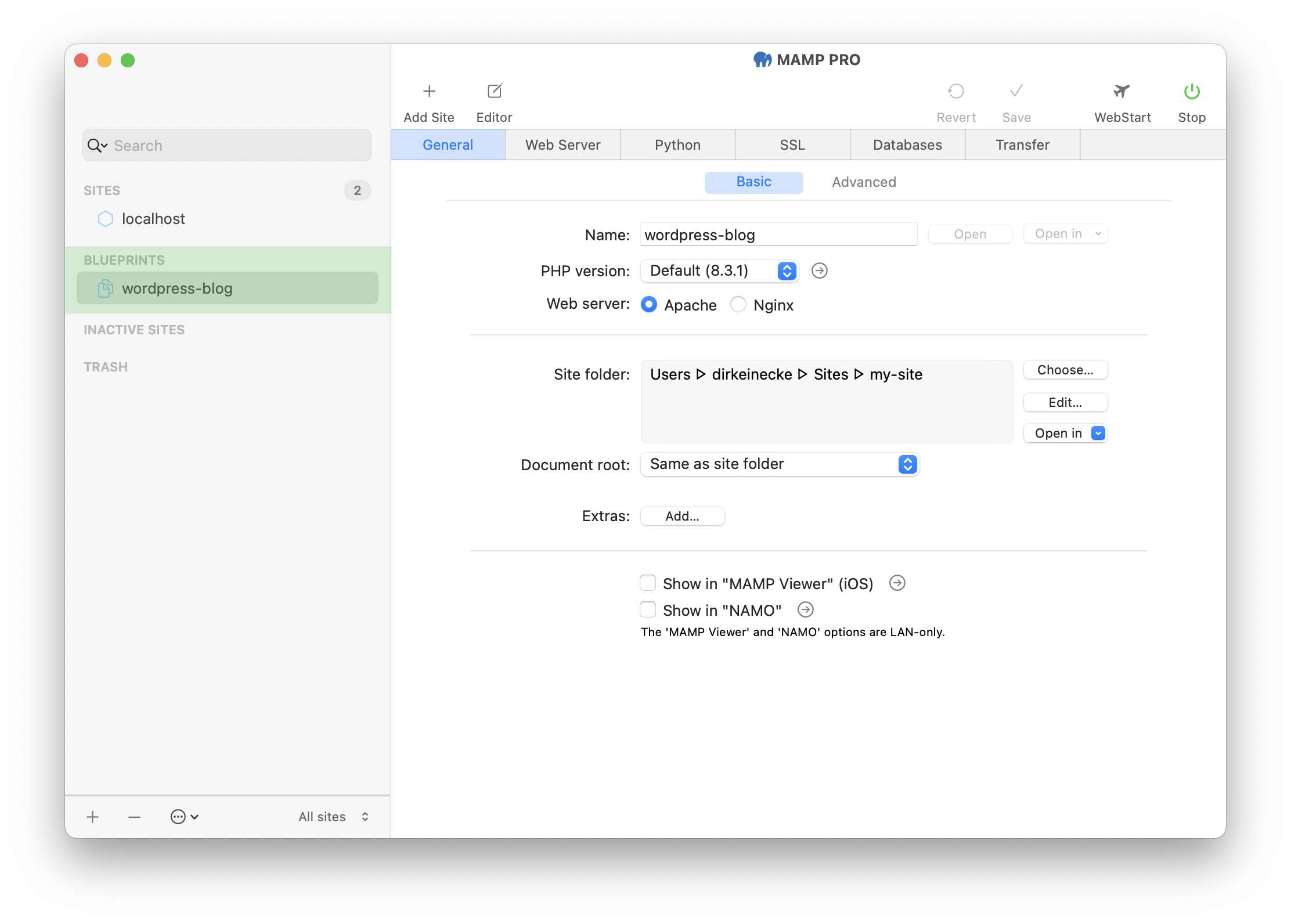
Task: Click the MAMP PRO elephant logo
Action: [x=762, y=60]
